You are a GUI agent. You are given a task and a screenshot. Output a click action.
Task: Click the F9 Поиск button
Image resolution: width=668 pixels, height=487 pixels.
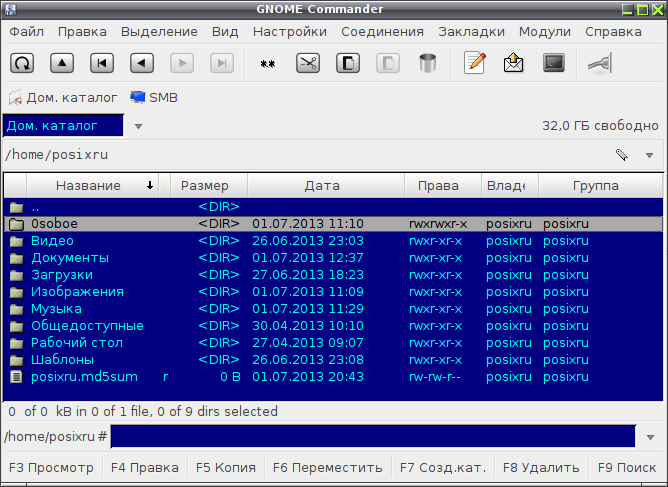(627, 468)
